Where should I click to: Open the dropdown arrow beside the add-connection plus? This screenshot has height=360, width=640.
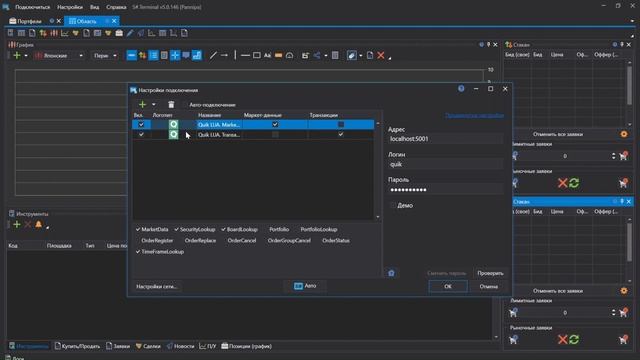pos(153,104)
